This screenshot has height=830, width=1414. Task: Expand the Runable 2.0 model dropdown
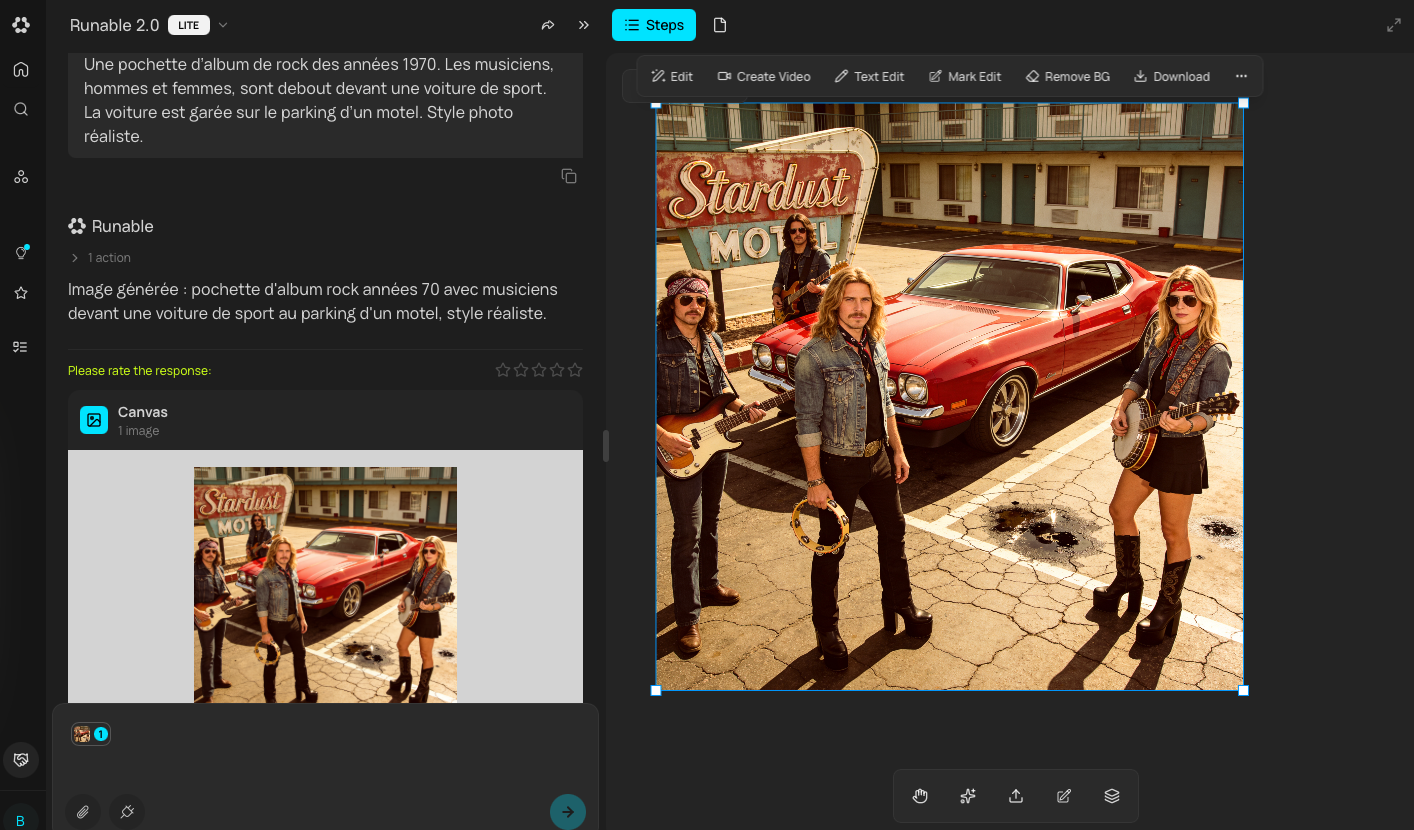click(223, 25)
